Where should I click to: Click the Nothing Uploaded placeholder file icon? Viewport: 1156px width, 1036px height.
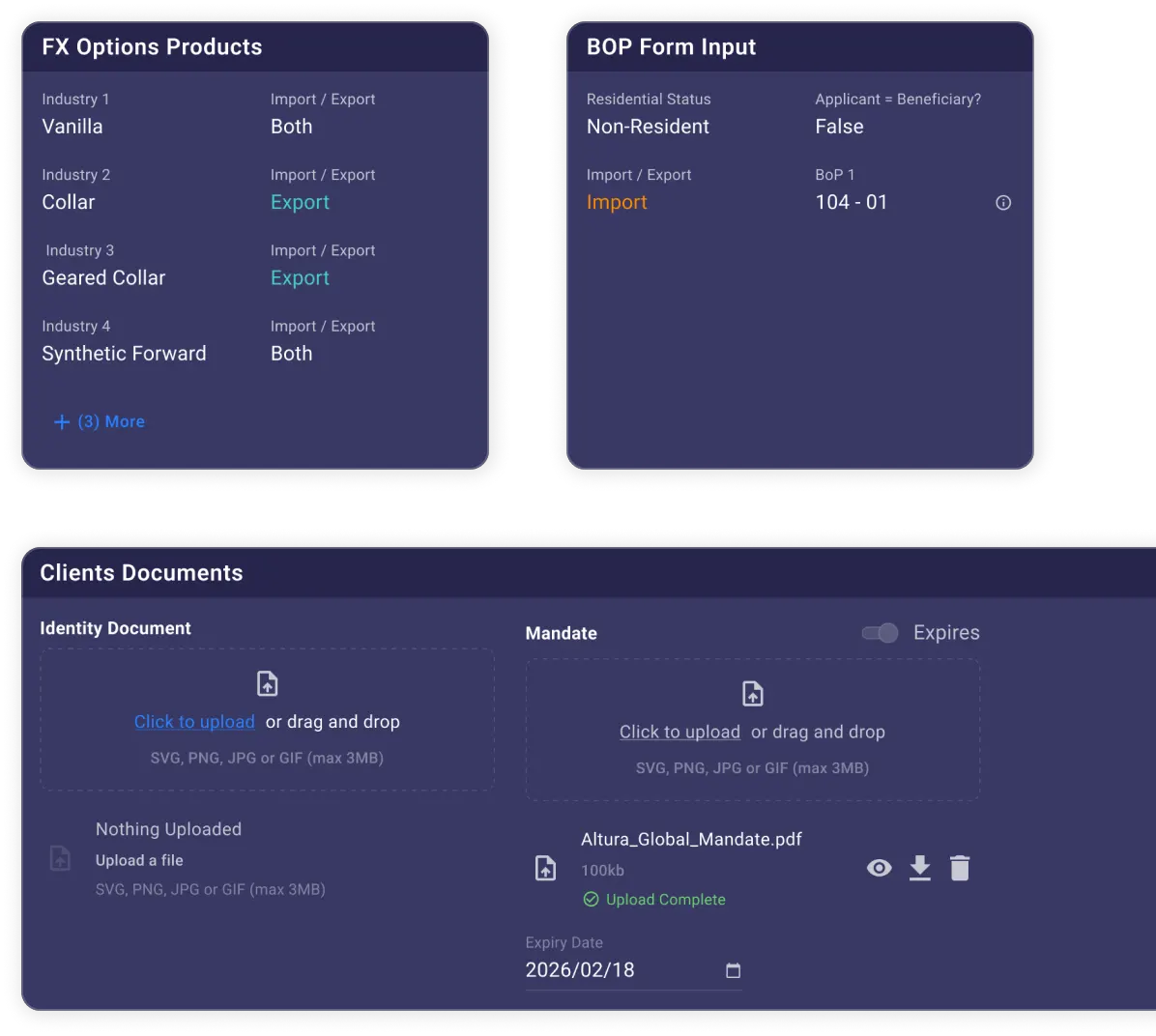click(x=60, y=857)
